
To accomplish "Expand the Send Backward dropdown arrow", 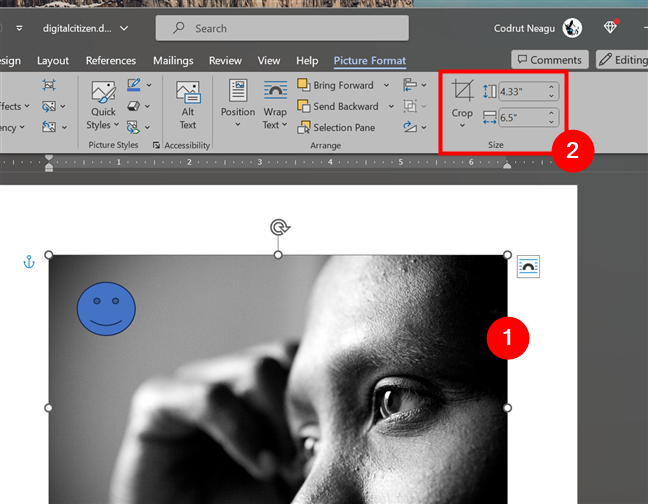I will pos(391,106).
